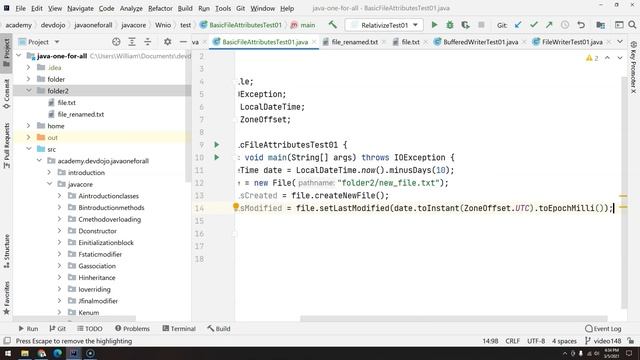
Task: Select opened file locate icon in Project panel
Action: click(116, 42)
